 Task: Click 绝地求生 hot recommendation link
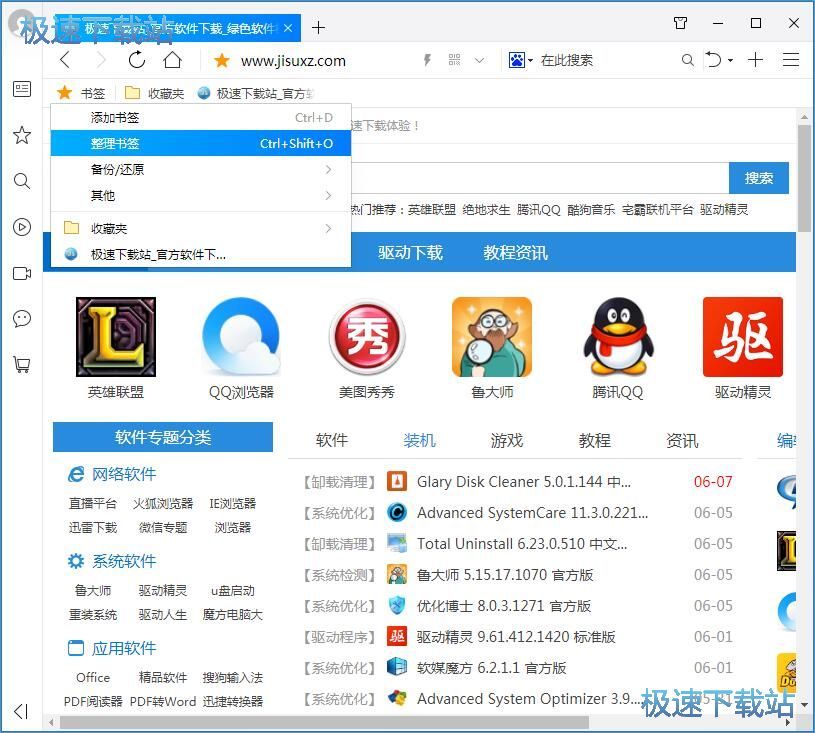point(486,210)
